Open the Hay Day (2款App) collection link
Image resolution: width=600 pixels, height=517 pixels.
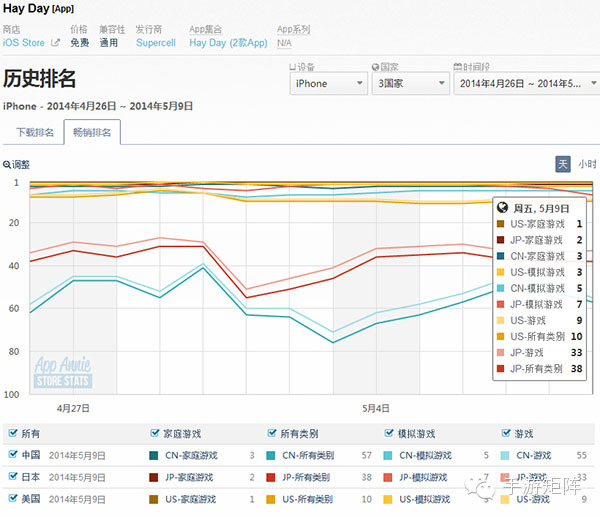coord(228,43)
